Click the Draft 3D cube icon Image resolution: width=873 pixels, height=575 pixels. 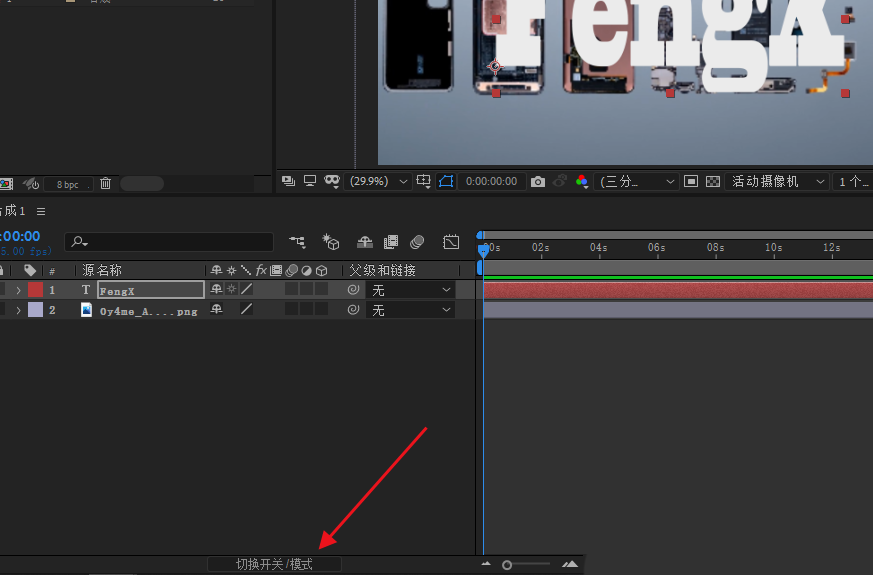point(331,242)
